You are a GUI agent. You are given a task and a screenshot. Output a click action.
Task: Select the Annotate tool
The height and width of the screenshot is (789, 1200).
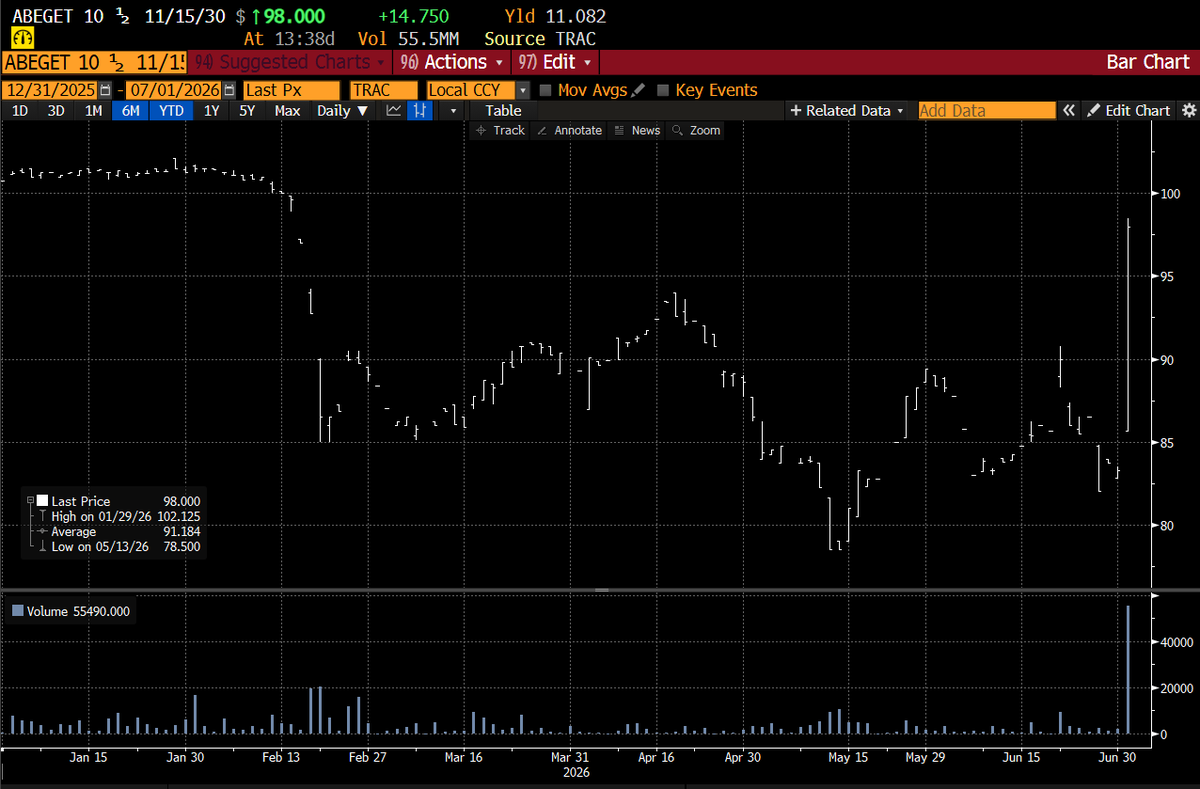pyautogui.click(x=570, y=130)
